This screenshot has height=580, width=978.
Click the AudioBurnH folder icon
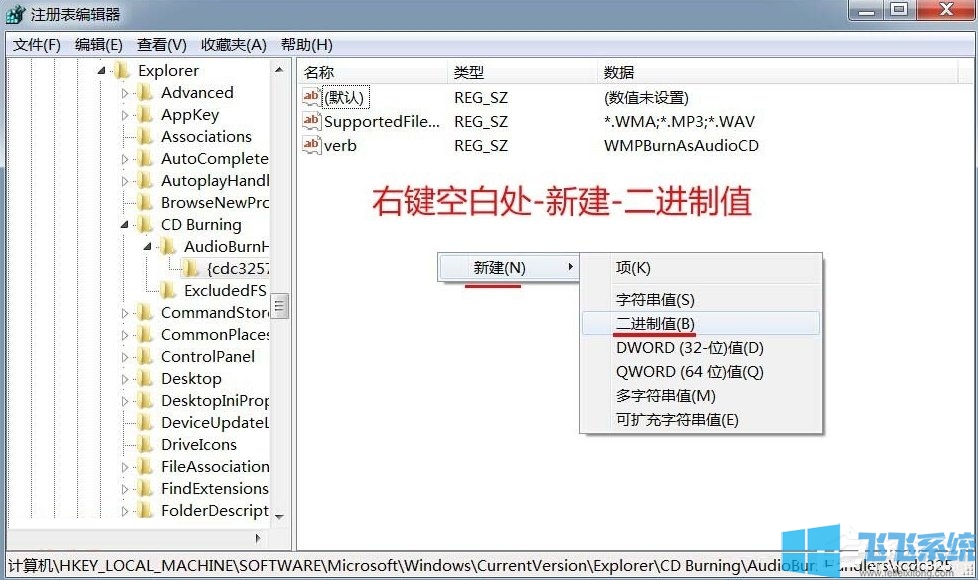click(165, 246)
